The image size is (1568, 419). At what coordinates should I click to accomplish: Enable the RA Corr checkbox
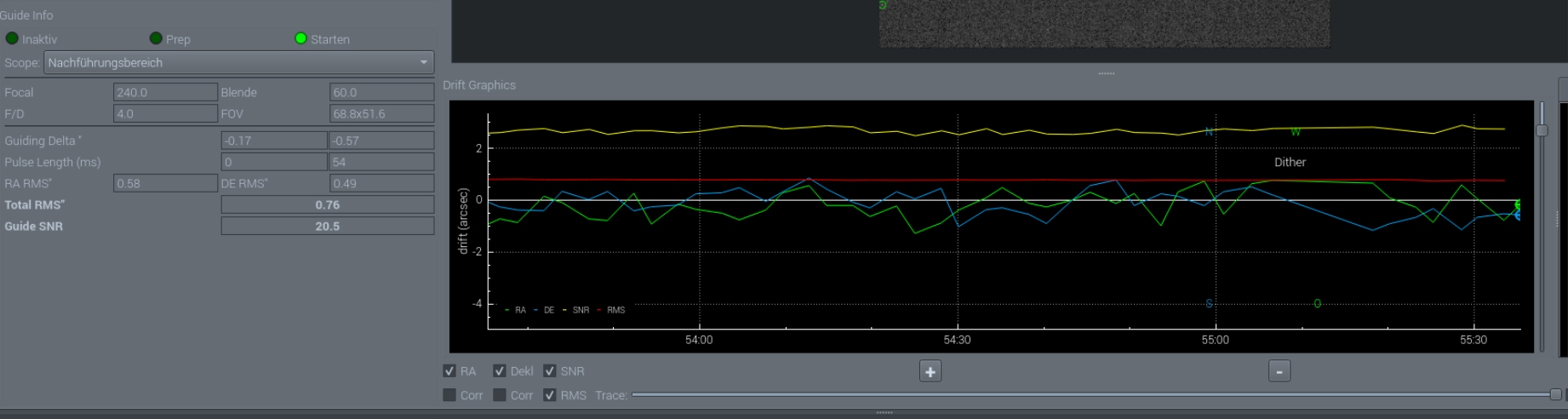(x=449, y=395)
